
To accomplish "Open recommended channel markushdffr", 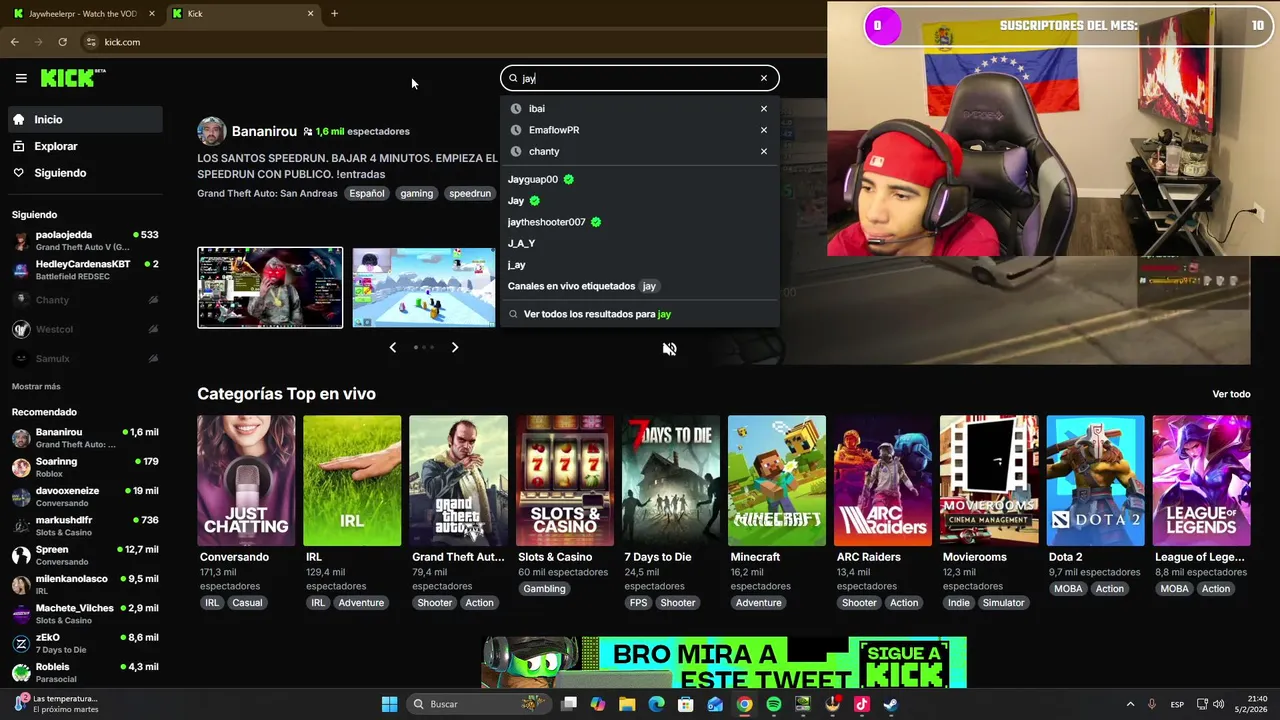I will coord(86,526).
